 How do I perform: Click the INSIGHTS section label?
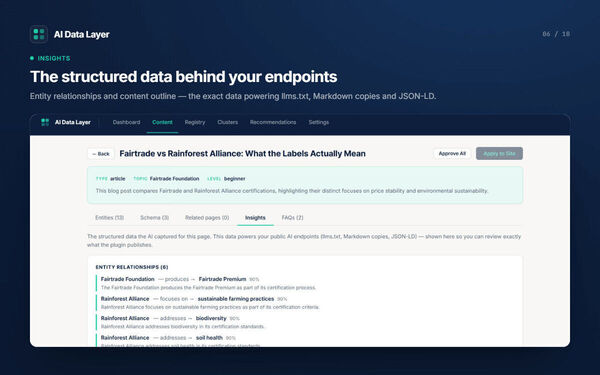coord(54,58)
